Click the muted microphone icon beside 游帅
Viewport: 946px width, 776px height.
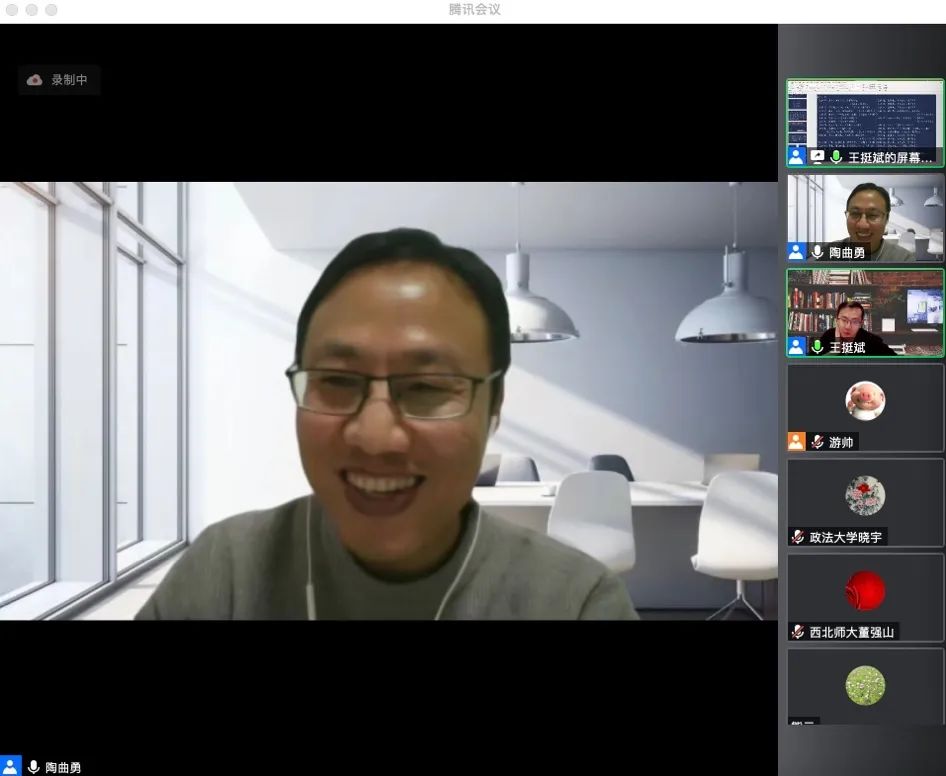click(x=817, y=442)
